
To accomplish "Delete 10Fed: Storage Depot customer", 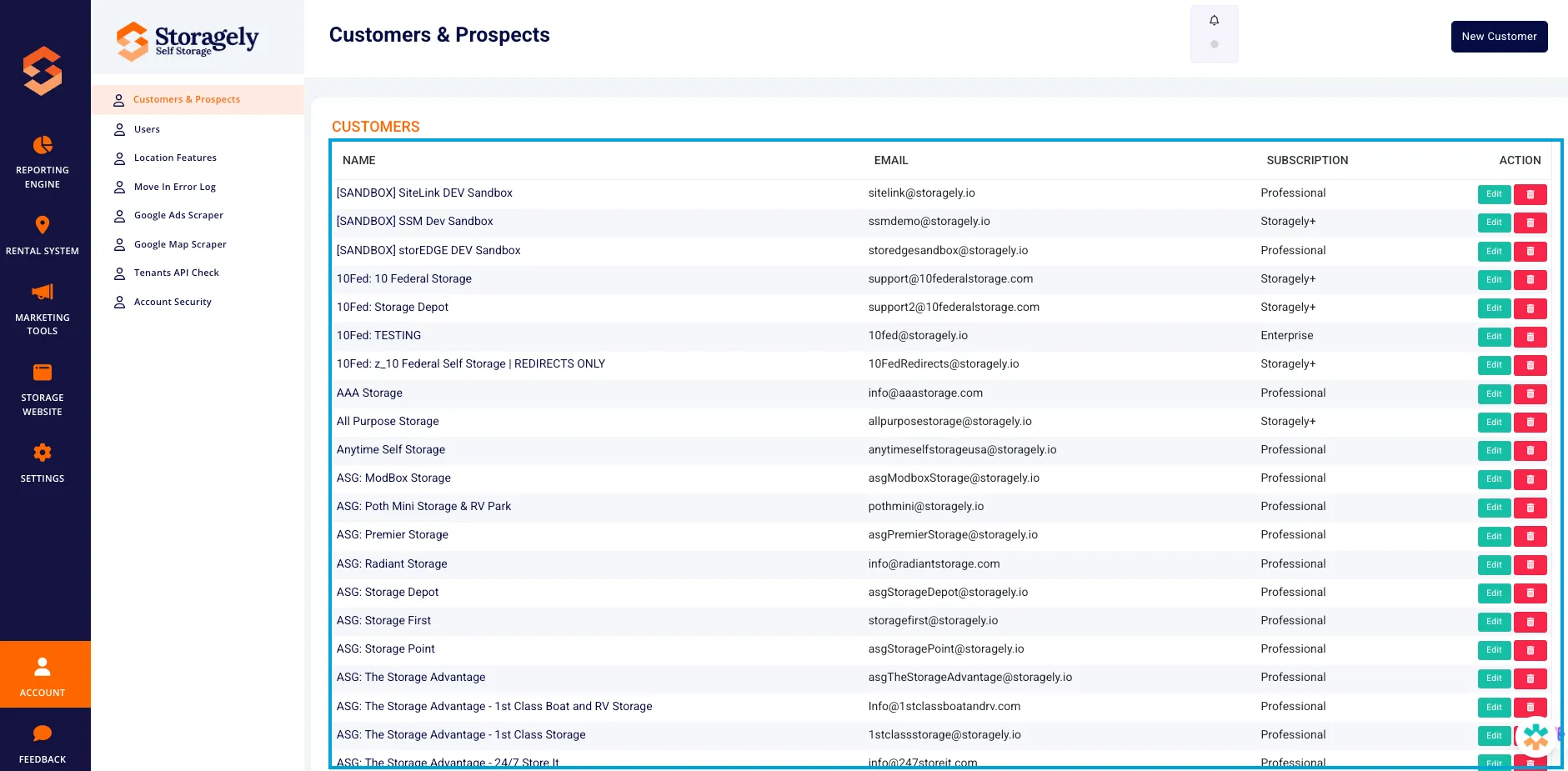I will (1530, 308).
